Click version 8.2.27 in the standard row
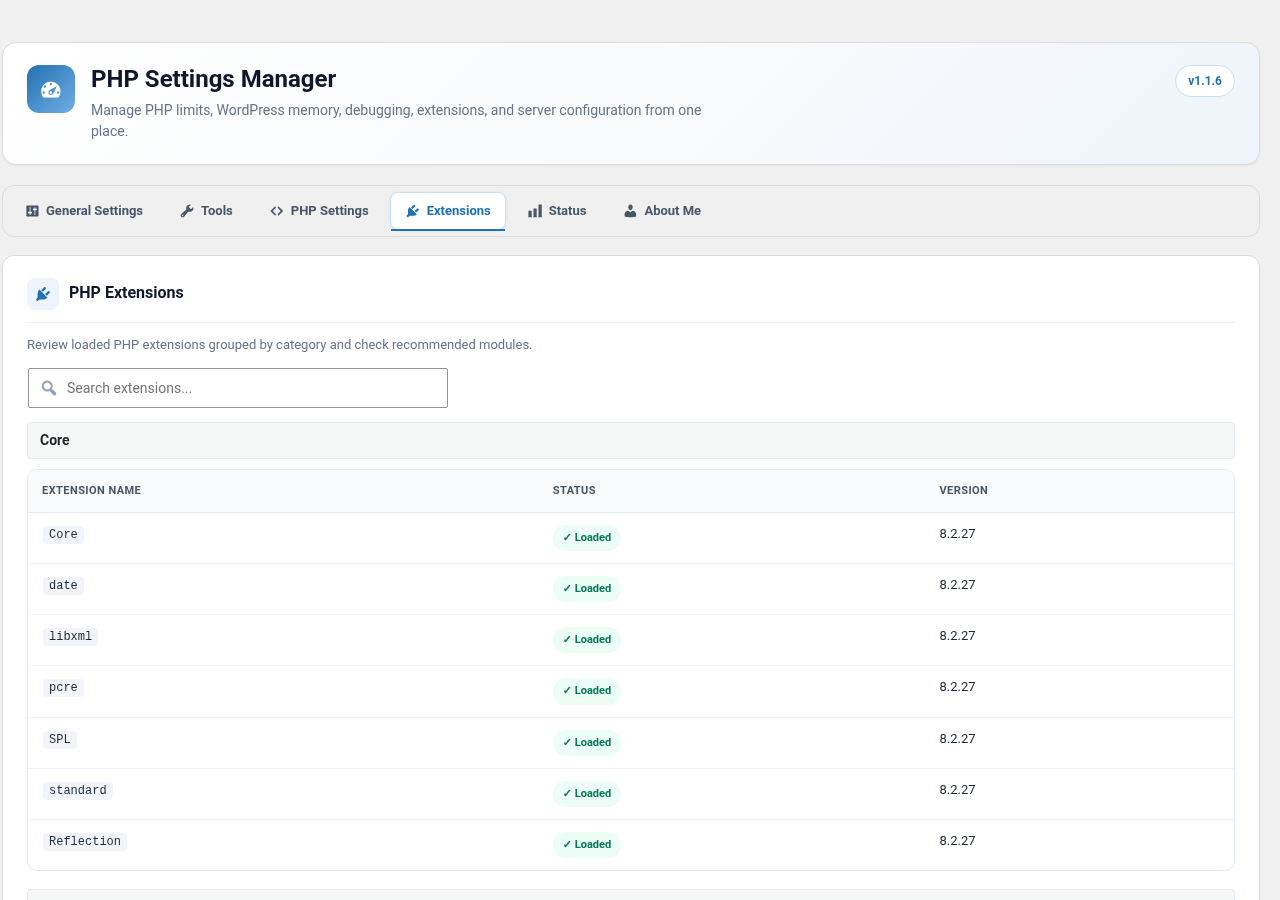The image size is (1280, 900). (957, 790)
